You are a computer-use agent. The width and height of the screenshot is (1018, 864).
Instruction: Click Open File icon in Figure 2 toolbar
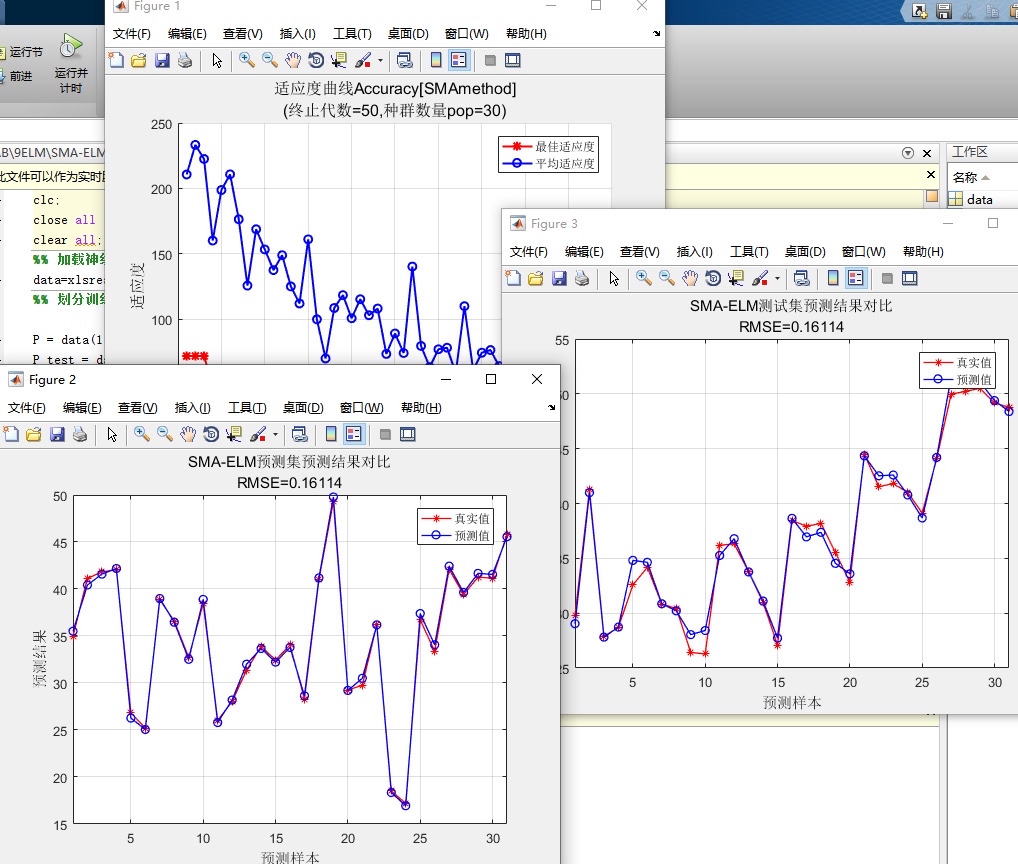(x=34, y=434)
